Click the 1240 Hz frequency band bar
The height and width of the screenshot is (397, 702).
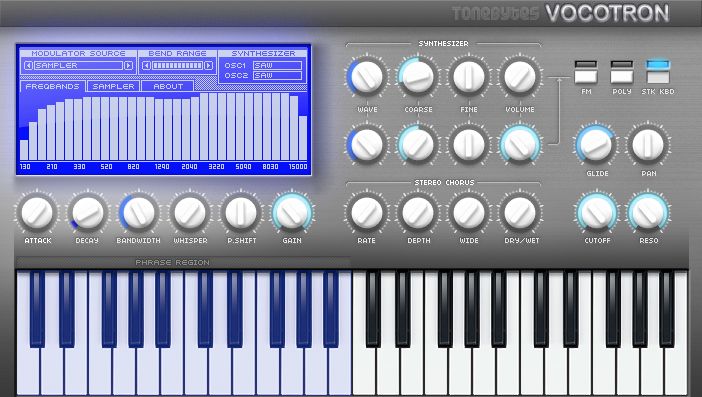pos(159,129)
